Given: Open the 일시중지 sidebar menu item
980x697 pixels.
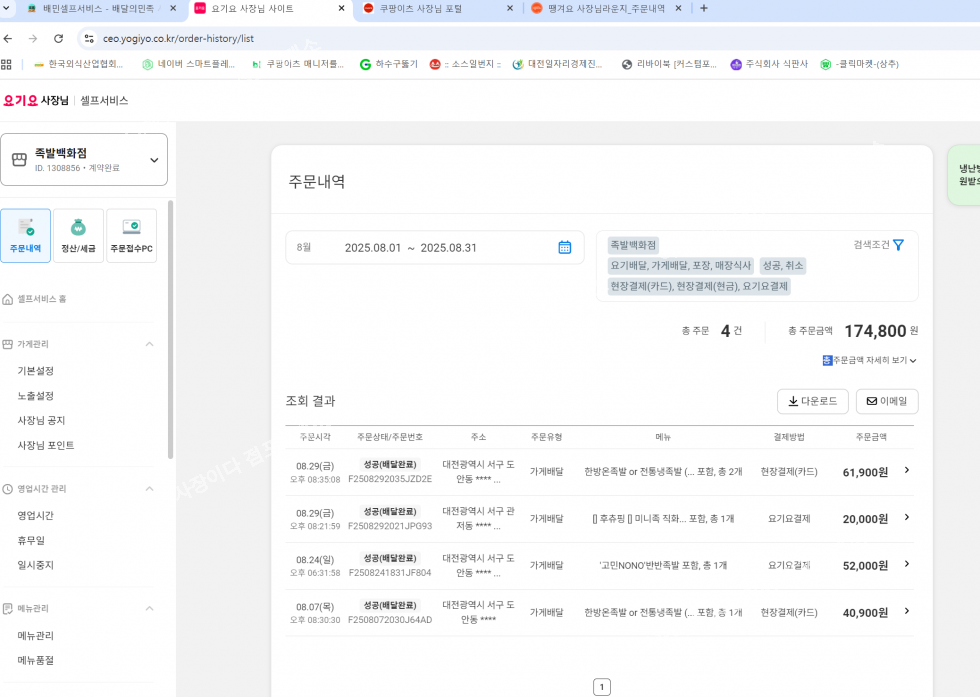Looking at the screenshot, I should tap(36, 565).
